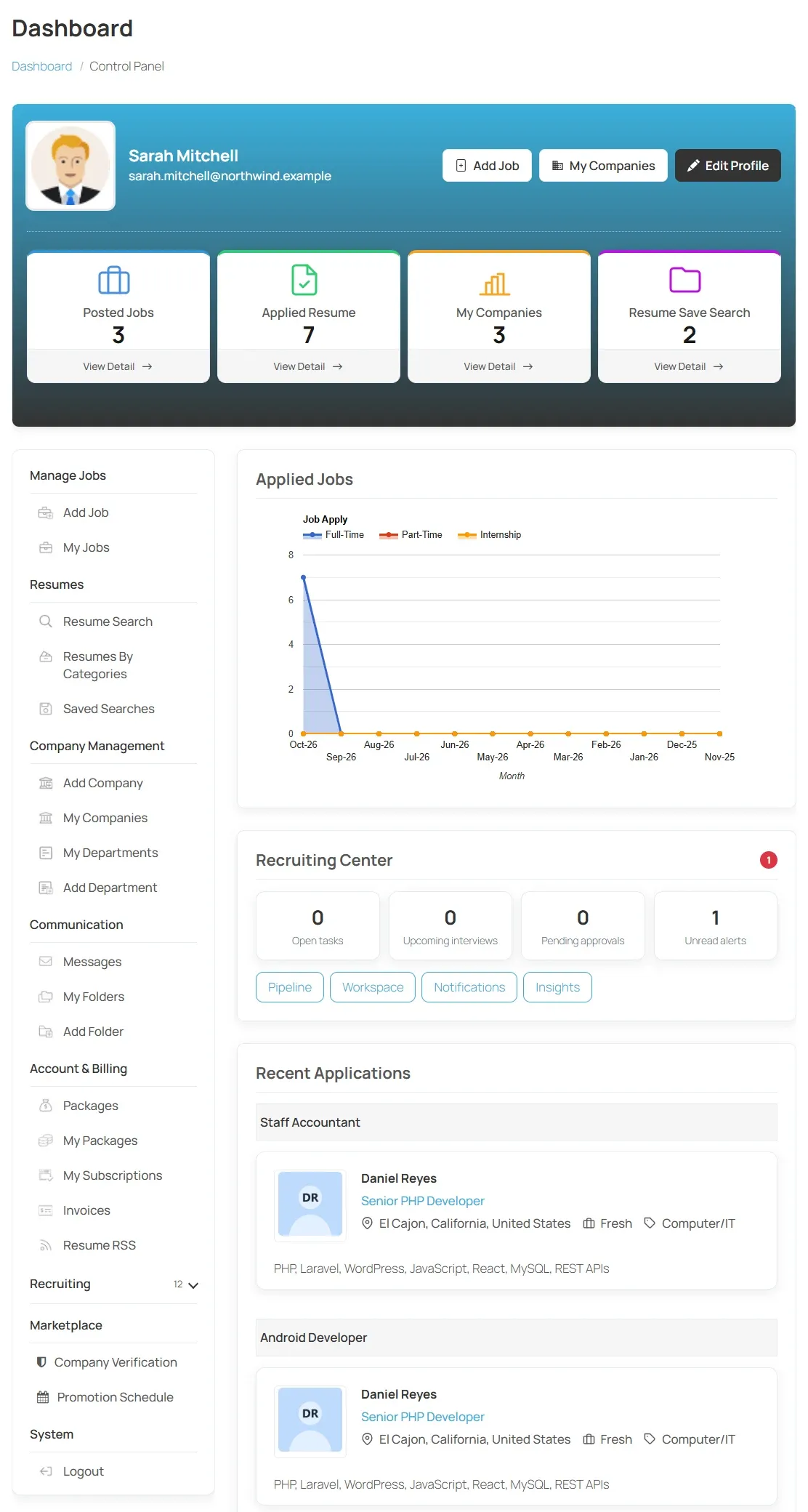
Task: Click View Detail under Posted Jobs
Action: click(118, 366)
